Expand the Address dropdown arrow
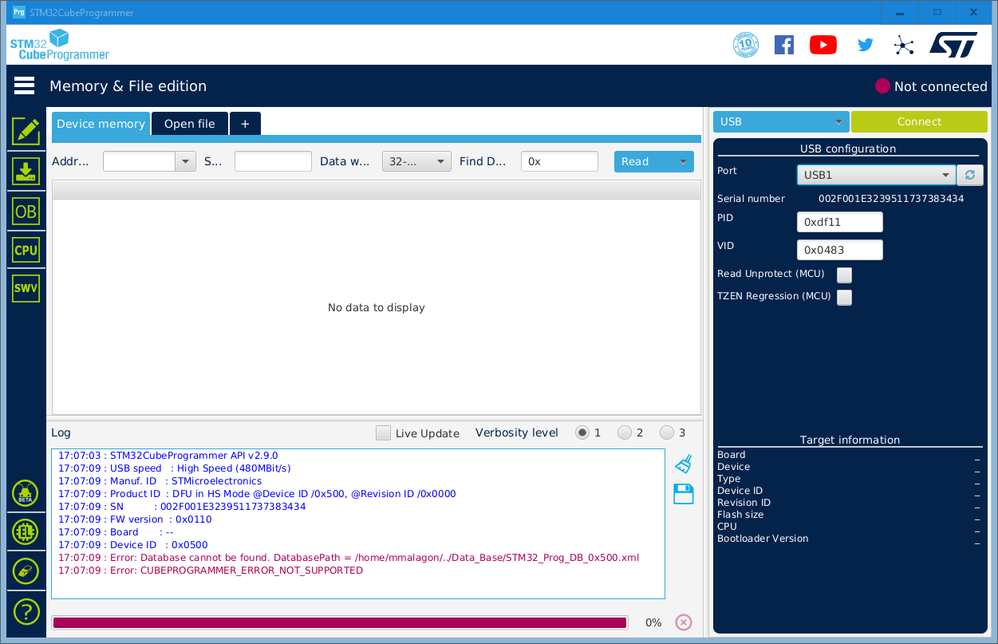 (185, 162)
